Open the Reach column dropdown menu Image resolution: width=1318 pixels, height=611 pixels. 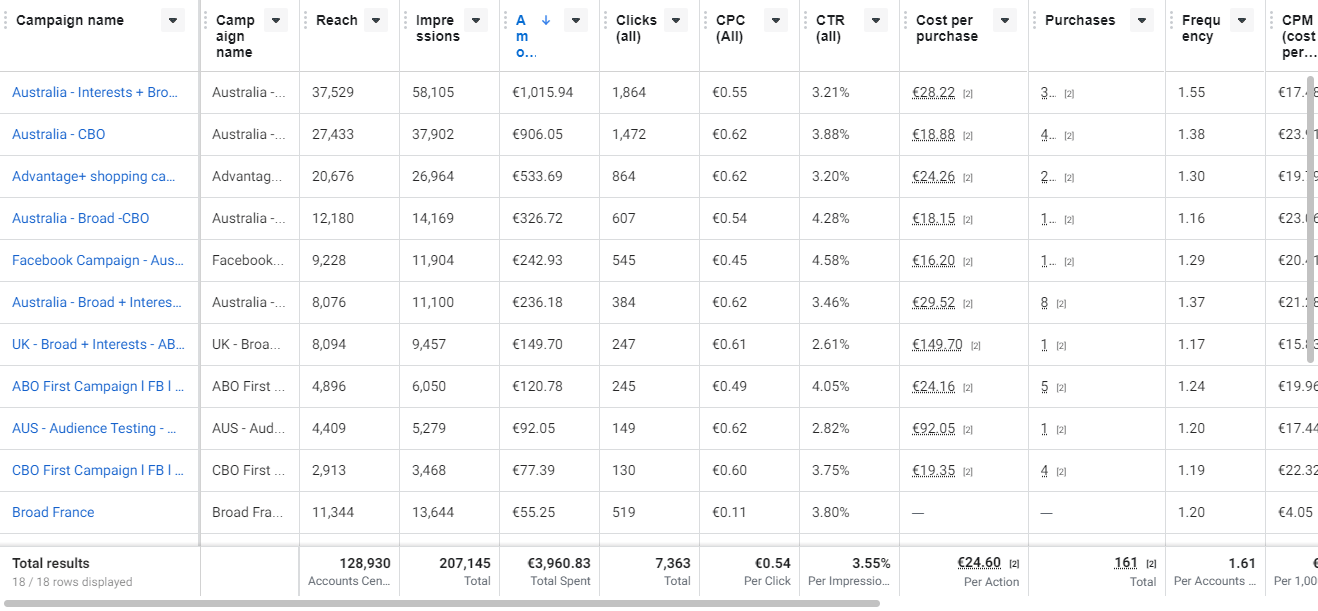coord(376,20)
